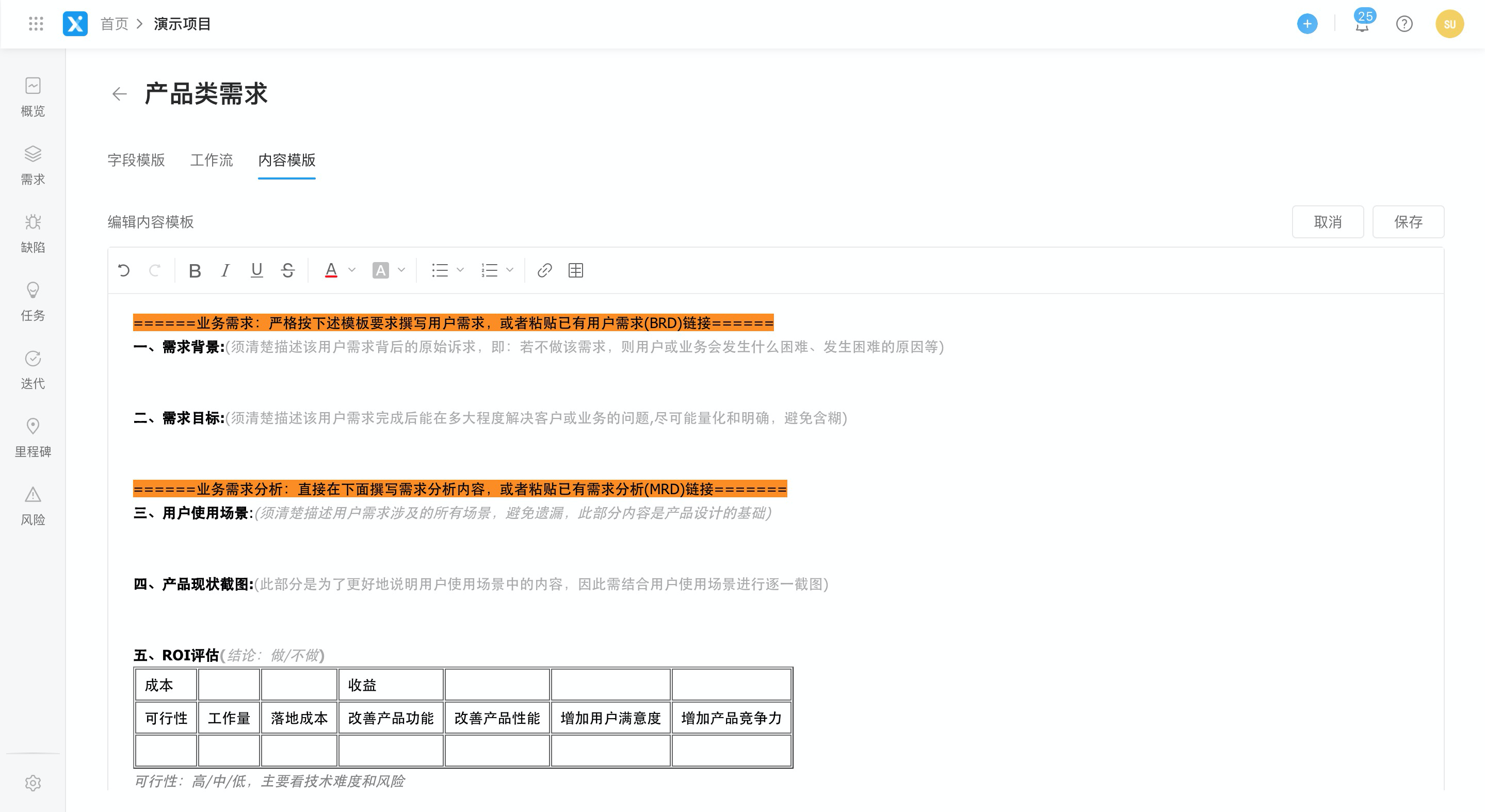The width and height of the screenshot is (1485, 812).
Task: Switch to 字段模版 tab
Action: click(x=136, y=159)
